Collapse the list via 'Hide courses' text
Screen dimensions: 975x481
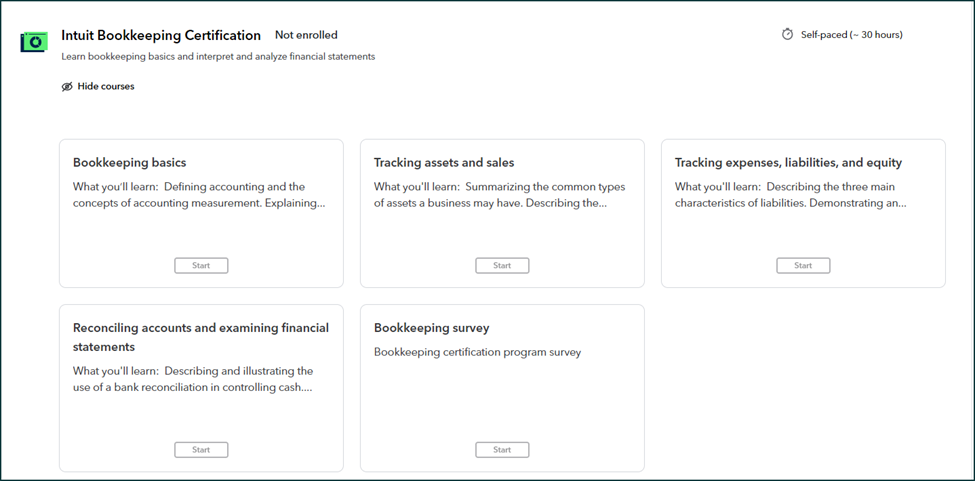pos(106,87)
